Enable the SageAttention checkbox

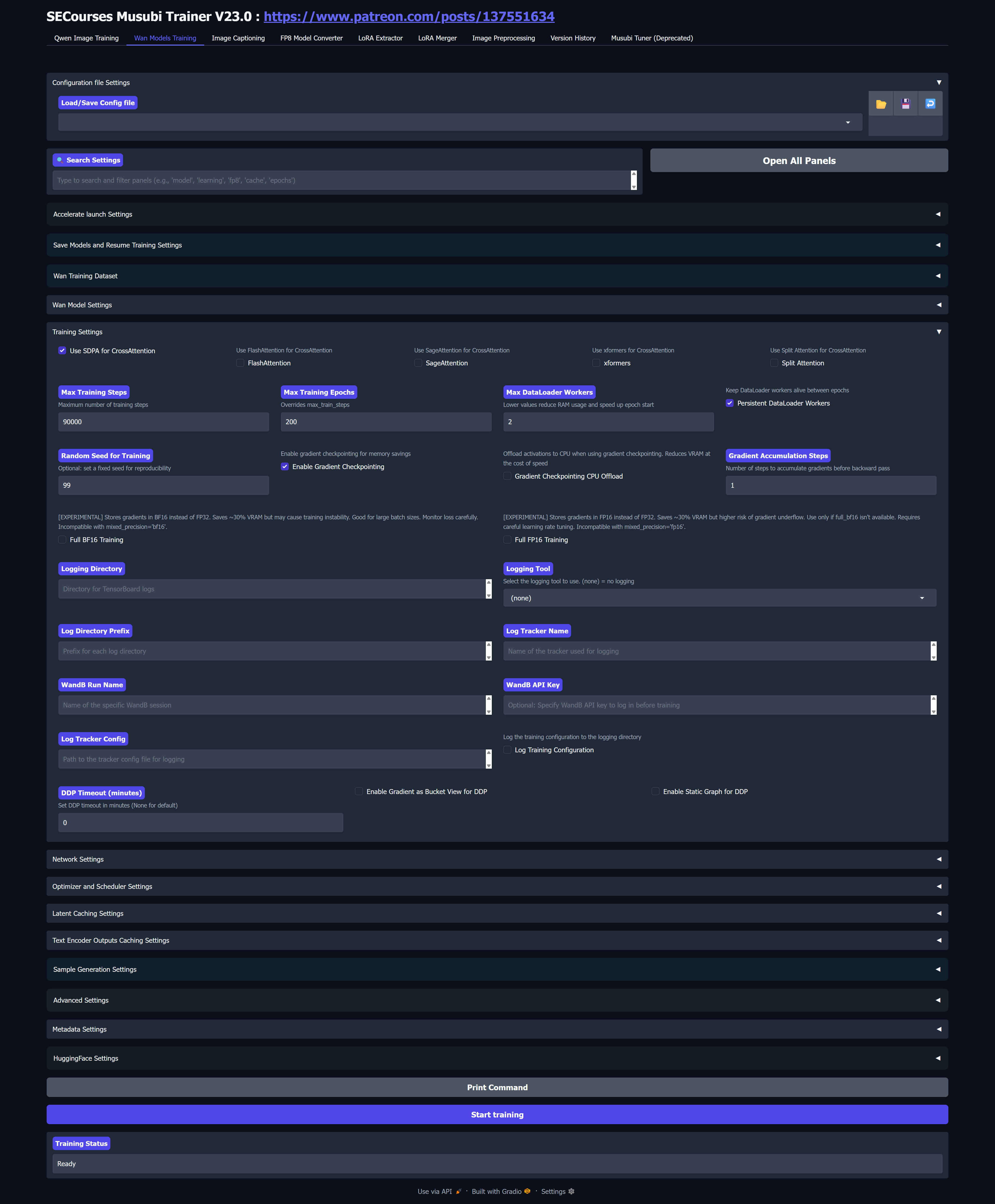tap(418, 363)
